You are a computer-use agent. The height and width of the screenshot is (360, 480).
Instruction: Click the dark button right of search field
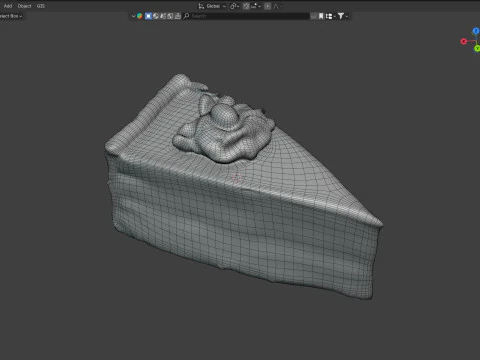314,16
